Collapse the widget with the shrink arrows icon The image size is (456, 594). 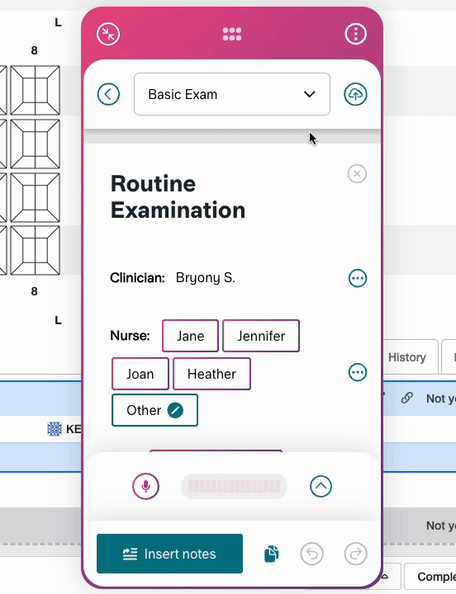[x=108, y=34]
